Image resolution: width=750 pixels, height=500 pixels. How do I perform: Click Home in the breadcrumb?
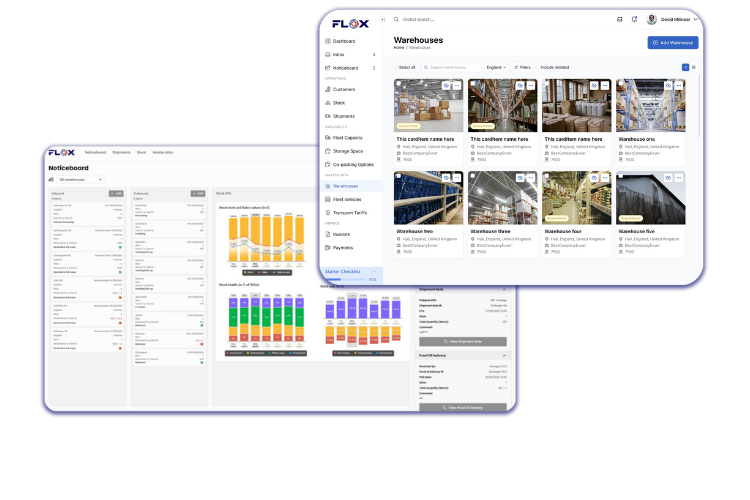(398, 48)
